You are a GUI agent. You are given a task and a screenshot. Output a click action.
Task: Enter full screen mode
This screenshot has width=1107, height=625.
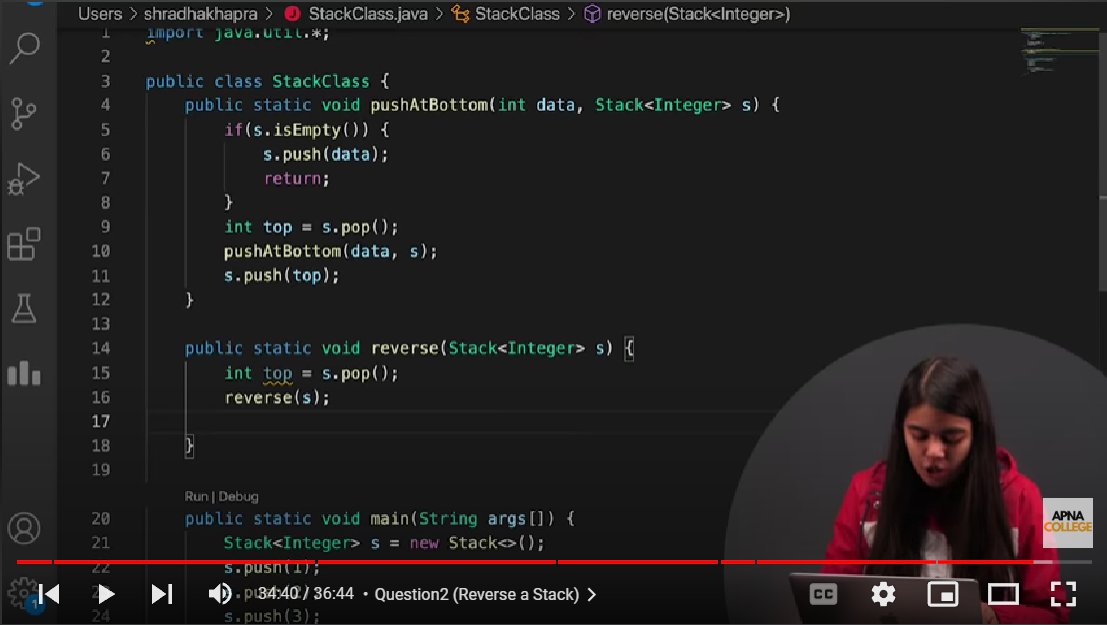tap(1063, 594)
